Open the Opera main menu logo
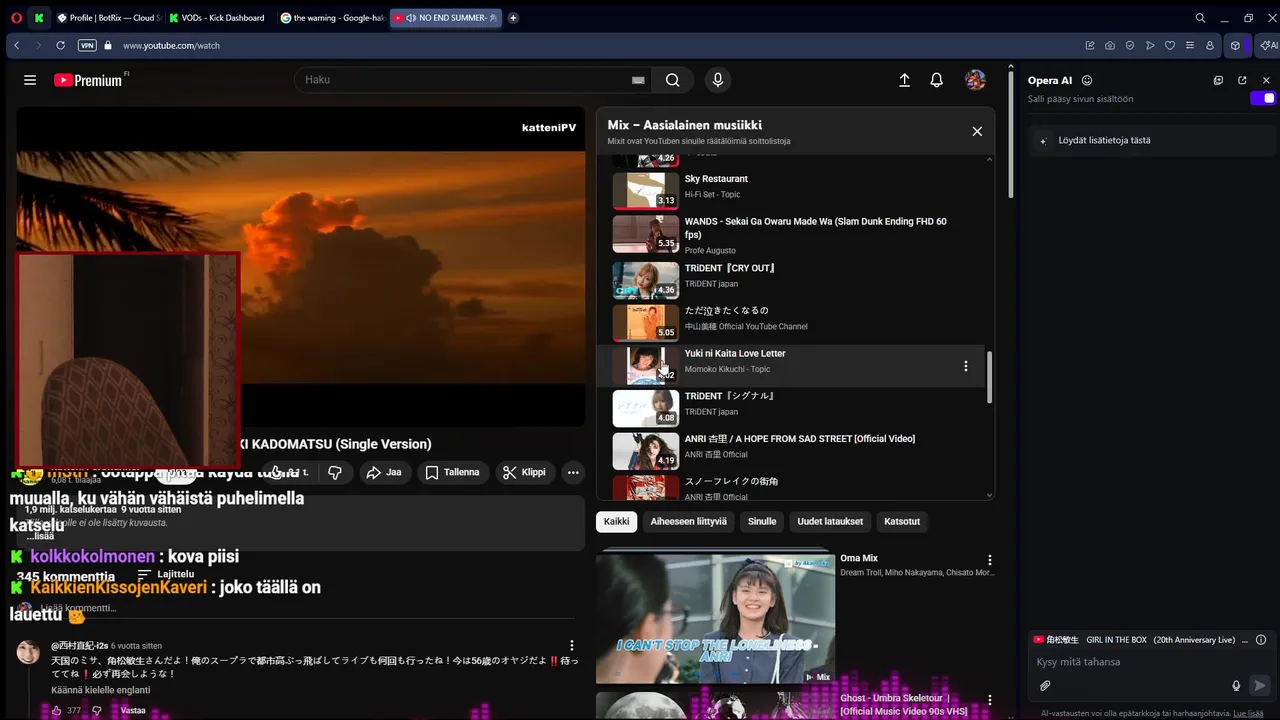 [x=16, y=17]
